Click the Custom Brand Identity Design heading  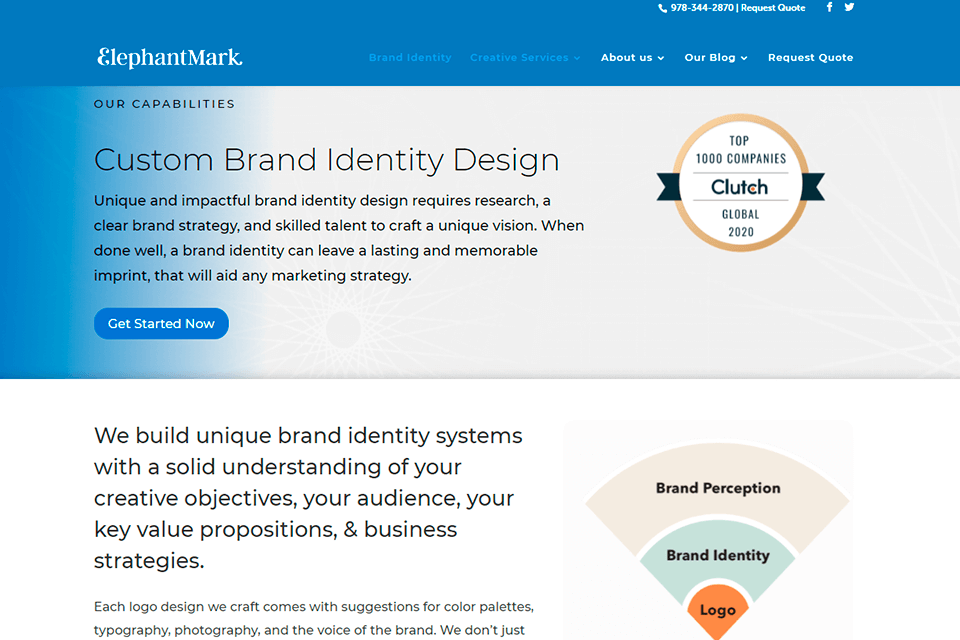click(x=326, y=160)
